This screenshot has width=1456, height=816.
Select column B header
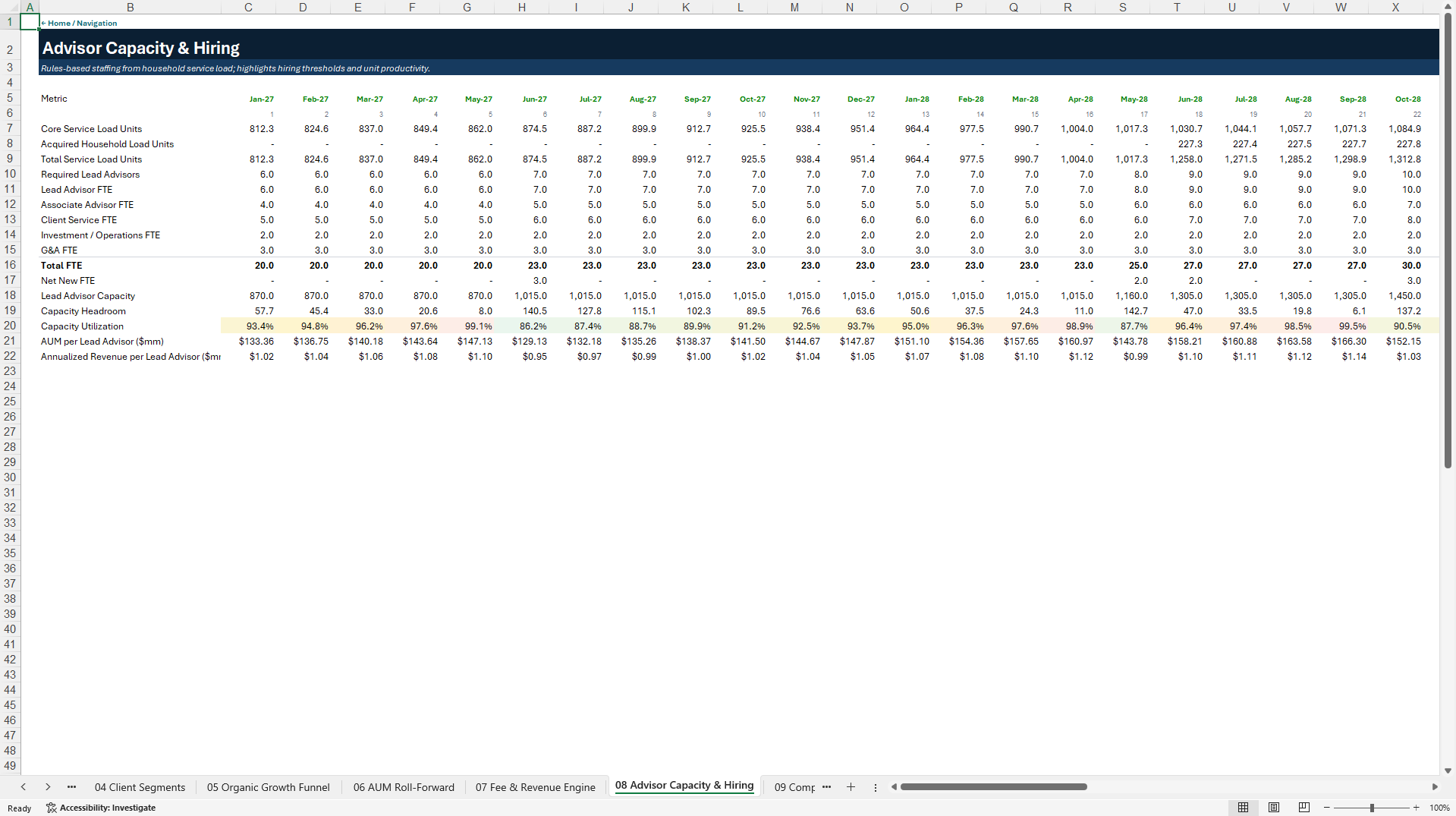(130, 7)
